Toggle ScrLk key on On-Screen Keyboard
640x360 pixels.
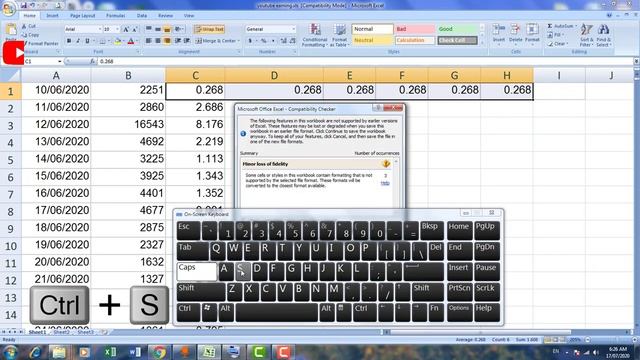point(487,292)
